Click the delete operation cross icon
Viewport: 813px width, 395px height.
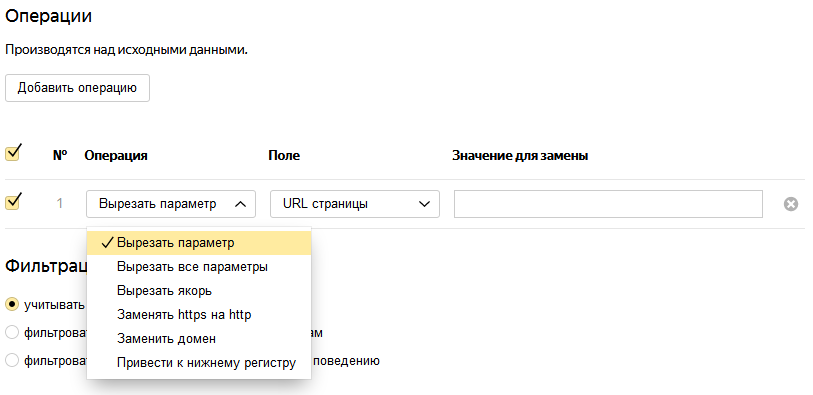coord(791,204)
